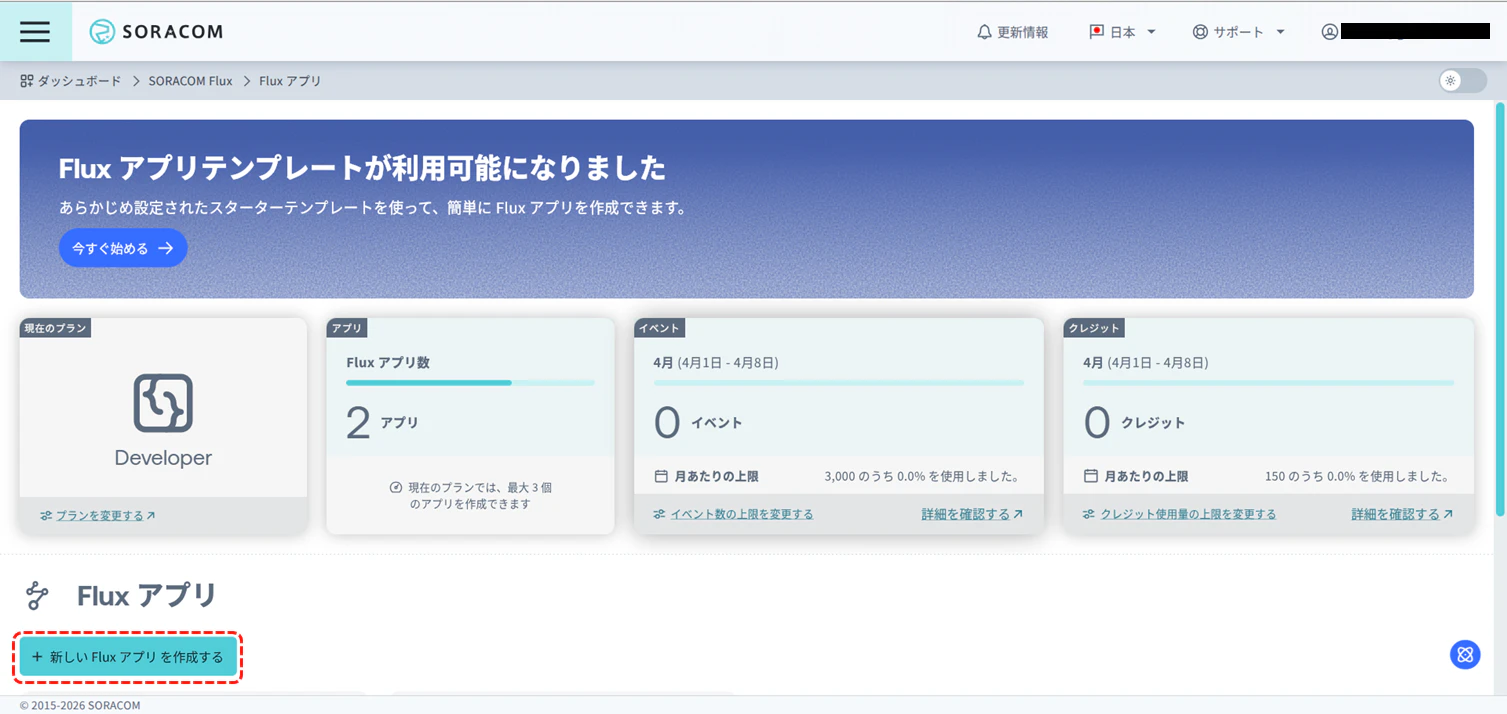Click the 2 アプリ count text
This screenshot has height=714, width=1507.
[x=382, y=422]
